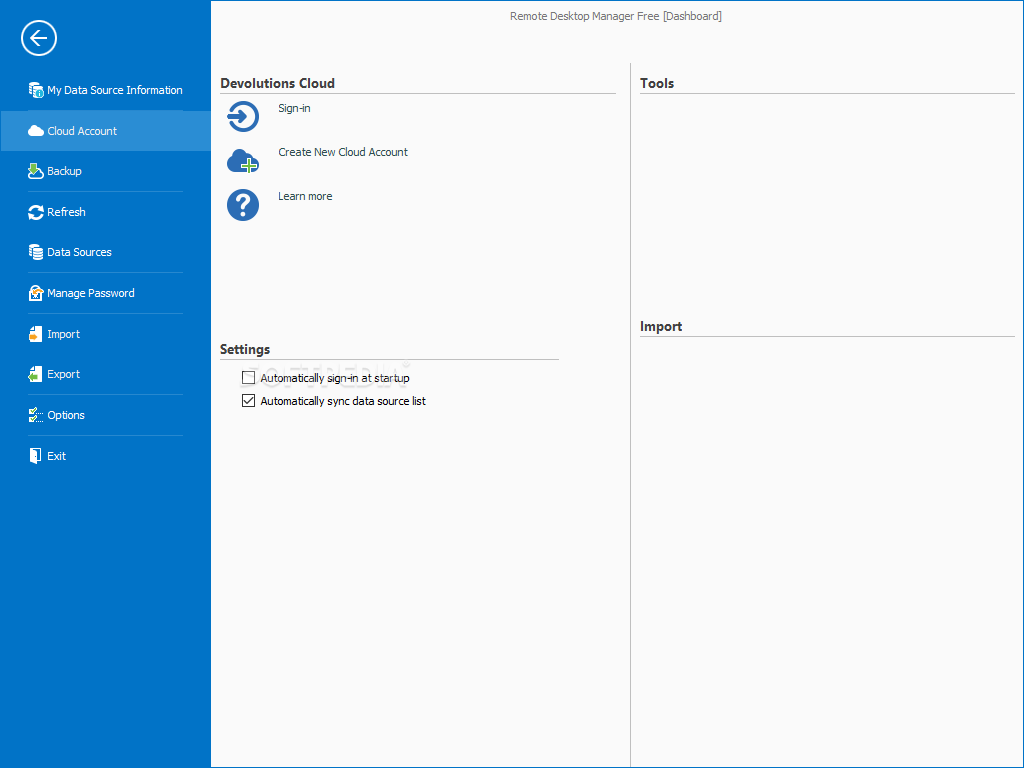Click the cloud-with-plus Create Account icon
The image size is (1024, 768).
coord(243,161)
